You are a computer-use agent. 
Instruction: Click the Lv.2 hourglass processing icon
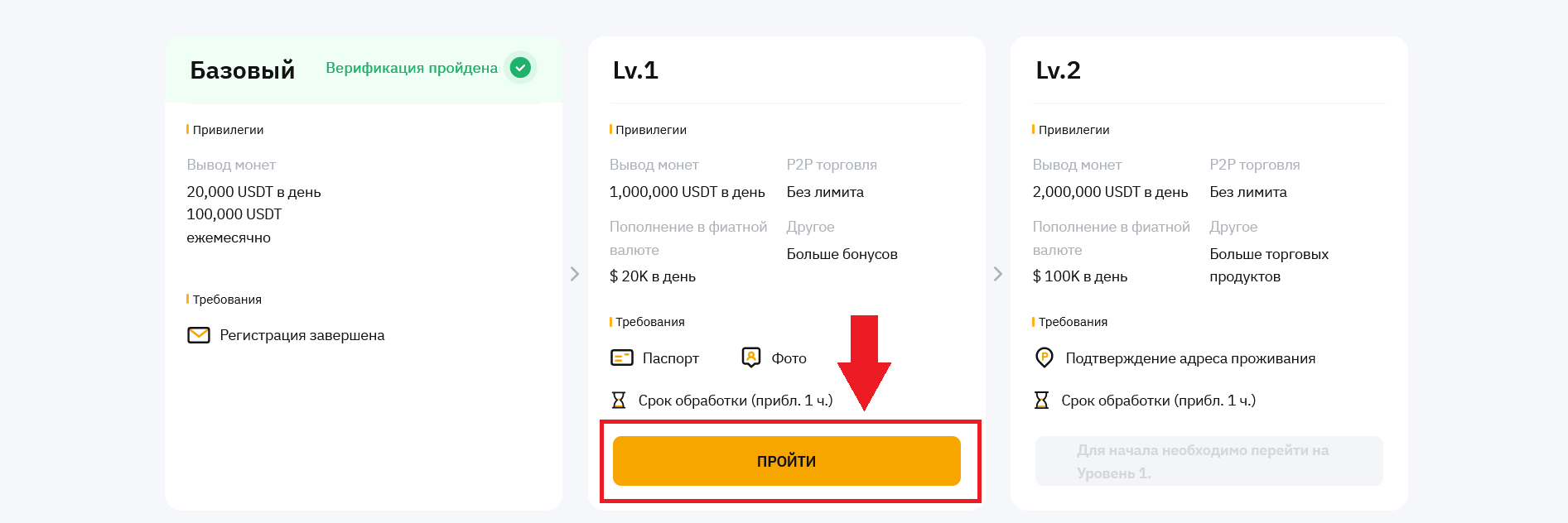[1041, 401]
